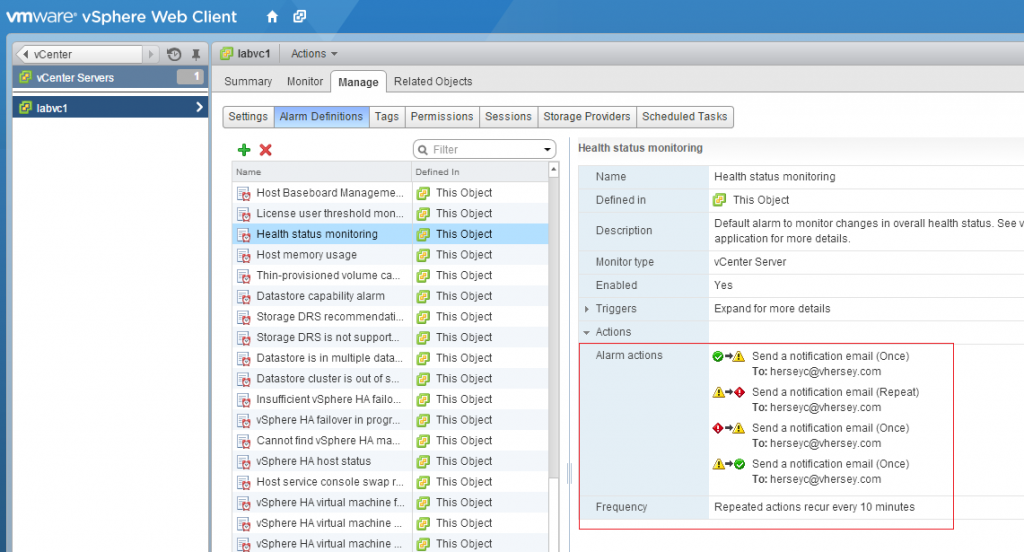The width and height of the screenshot is (1024, 552).
Task: Open the Scheduled Tasks sub-tab
Action: point(684,116)
